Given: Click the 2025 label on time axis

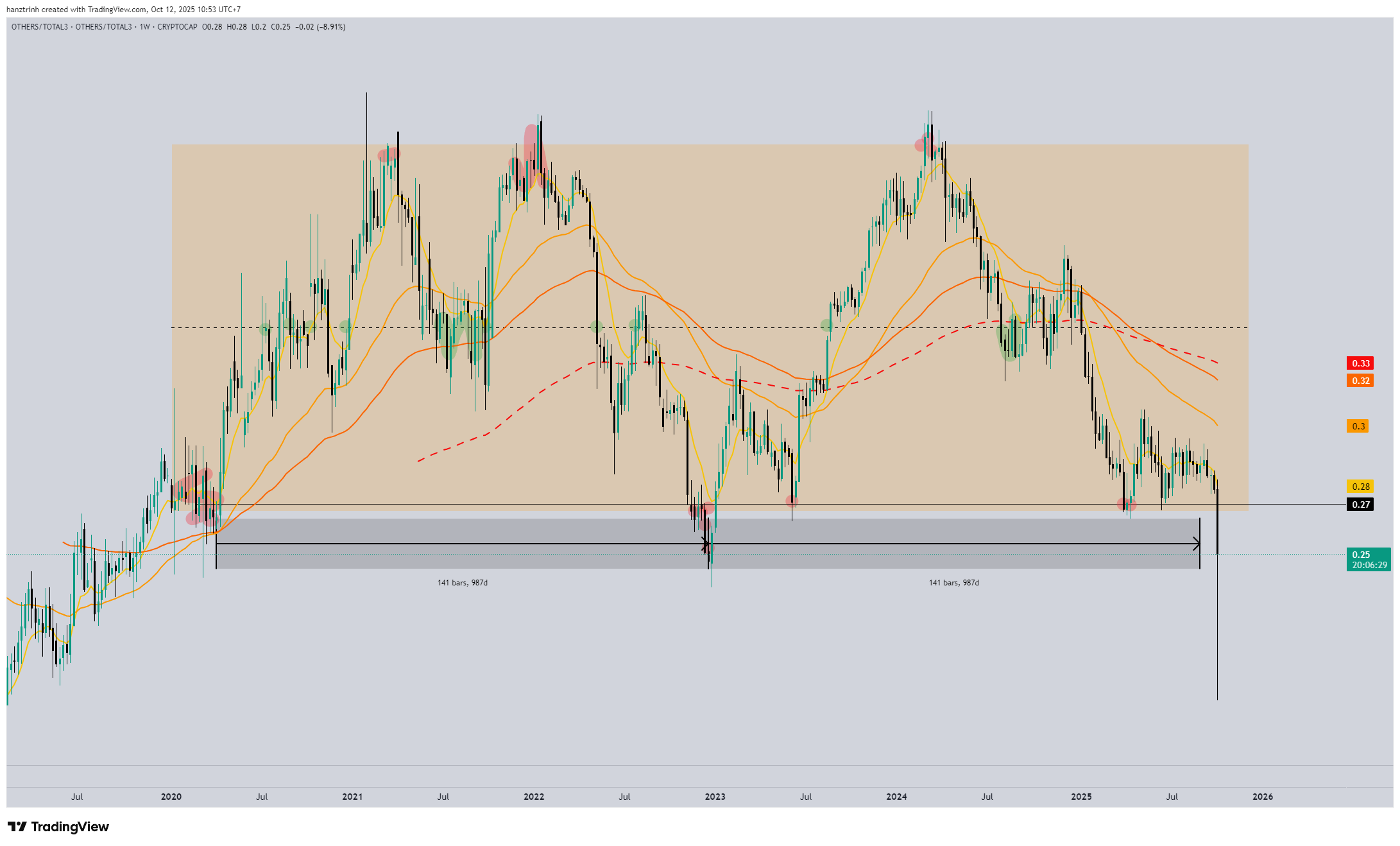Looking at the screenshot, I should pos(1081,797).
